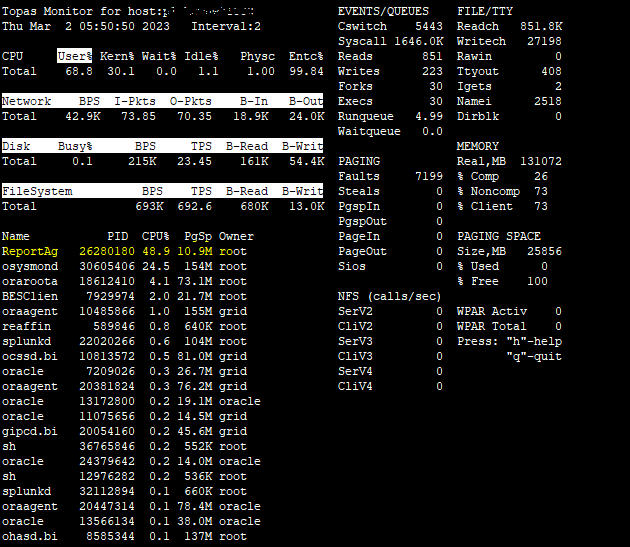Image resolution: width=630 pixels, height=547 pixels.
Task: Select the ReportAg process row
Action: pyautogui.click(x=30, y=252)
